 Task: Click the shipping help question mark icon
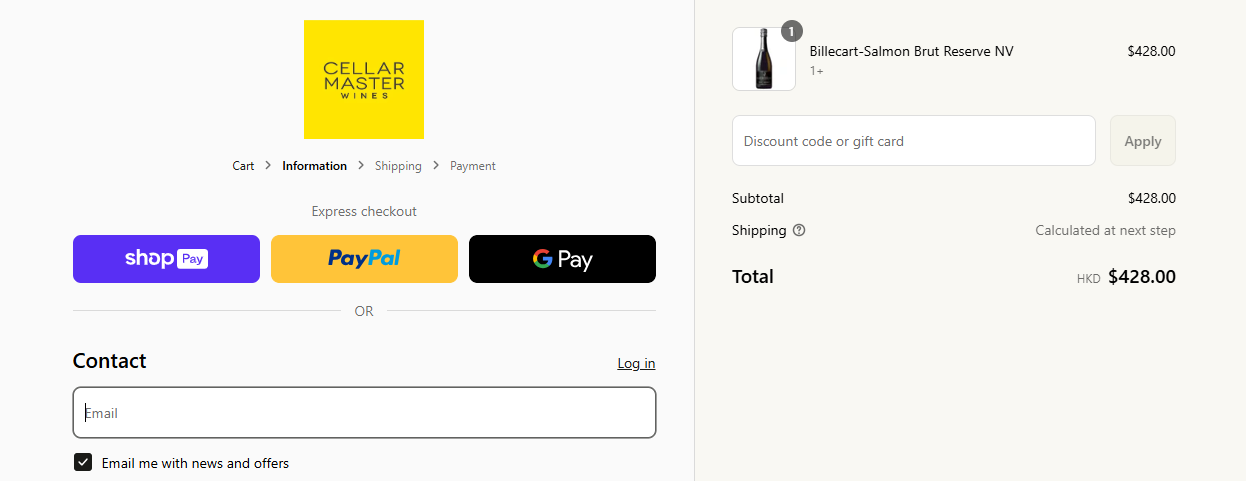(799, 230)
